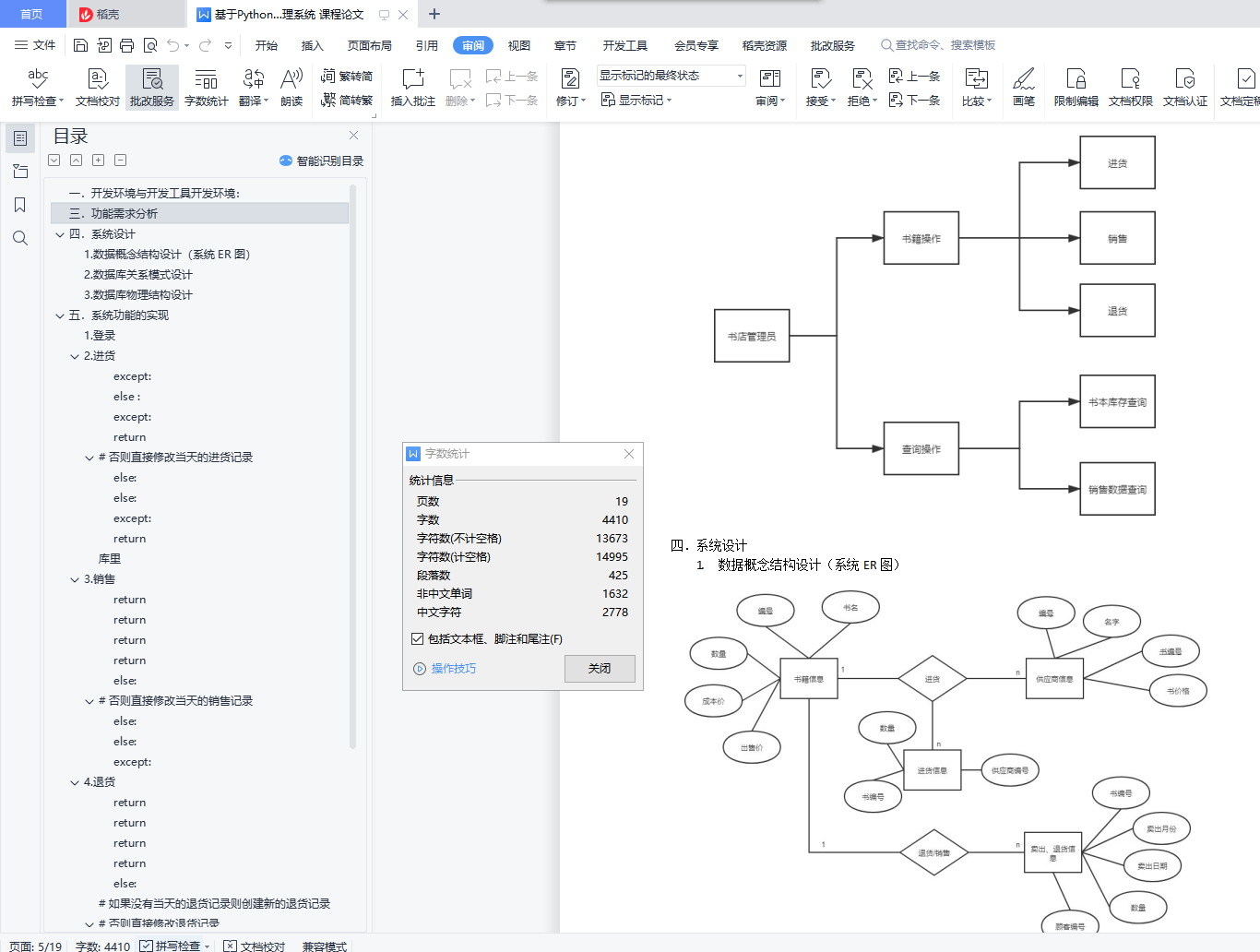
Task: Open 字数统计 word count tool
Action: tap(206, 88)
